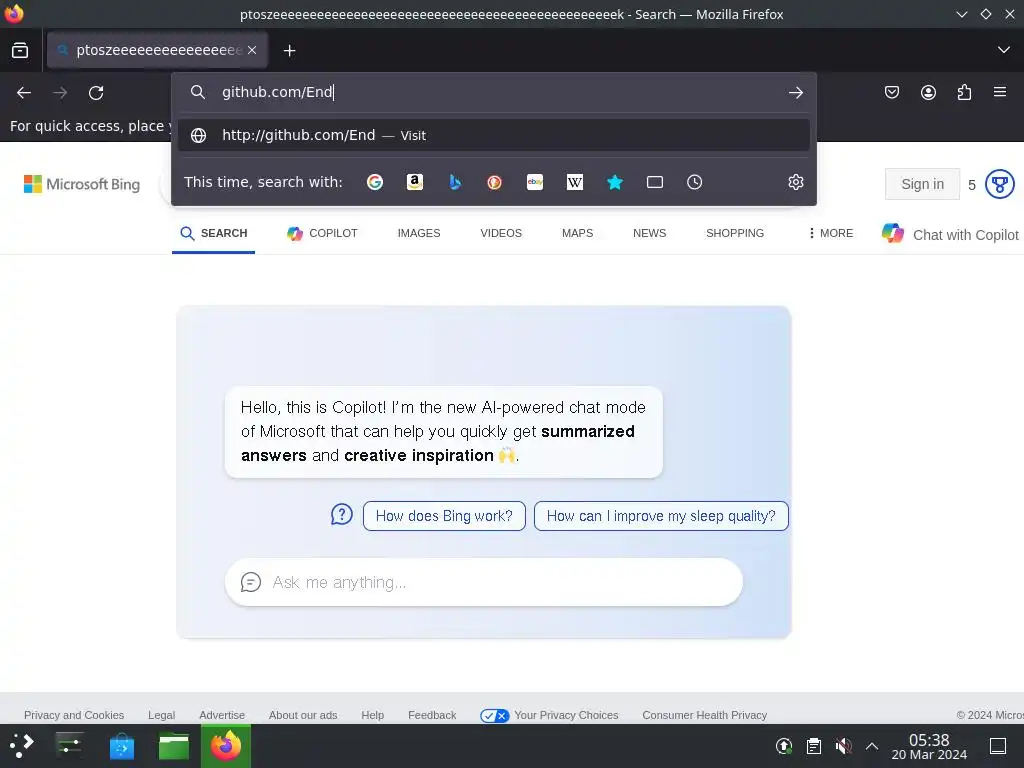Open Consumer Health Privacy link
The width and height of the screenshot is (1024, 768).
[x=705, y=715]
